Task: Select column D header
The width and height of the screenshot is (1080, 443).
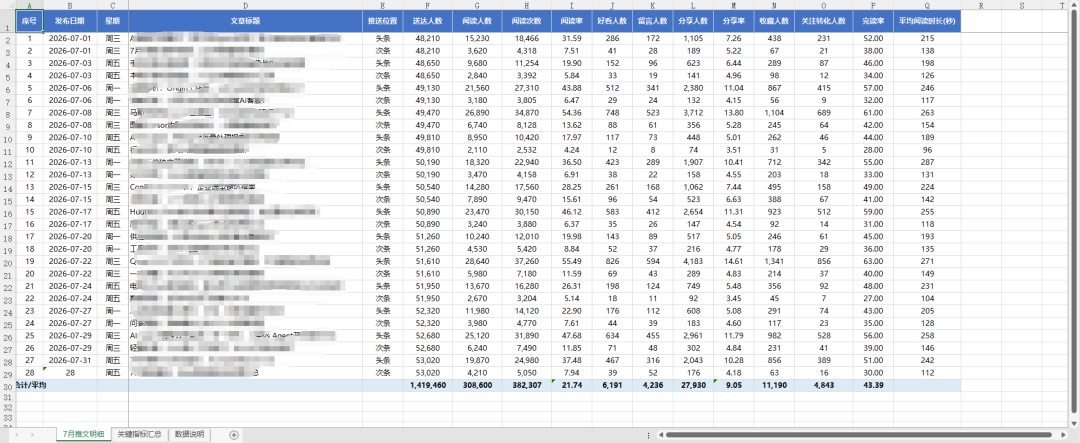Action: 245,5
